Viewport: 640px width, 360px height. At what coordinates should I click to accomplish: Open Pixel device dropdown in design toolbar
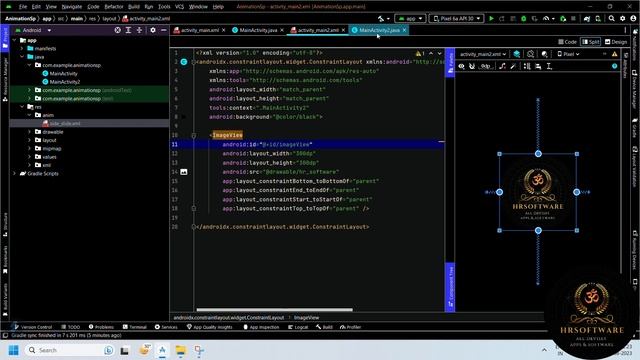568,54
